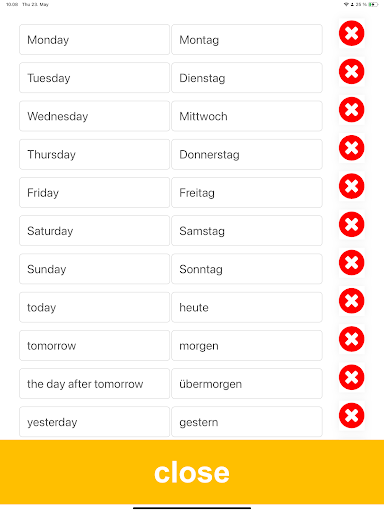Delete the tomorrow / morgen pair

point(351,339)
